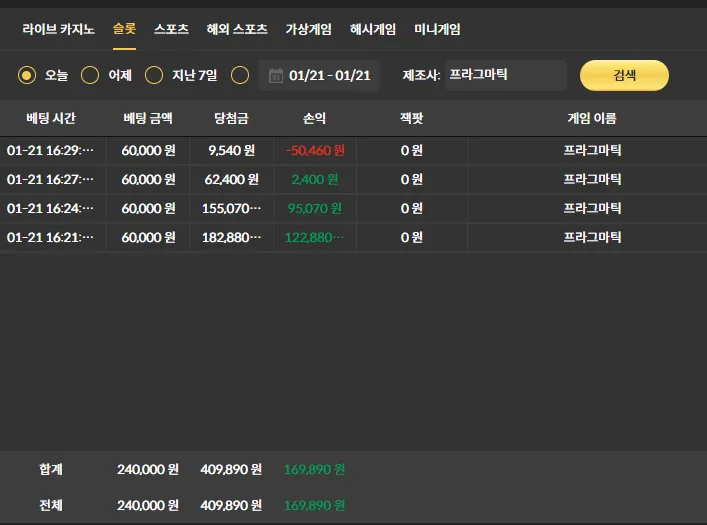Screen dimensions: 707x525
Task: Click the calendar icon in date field
Action: 275,75
